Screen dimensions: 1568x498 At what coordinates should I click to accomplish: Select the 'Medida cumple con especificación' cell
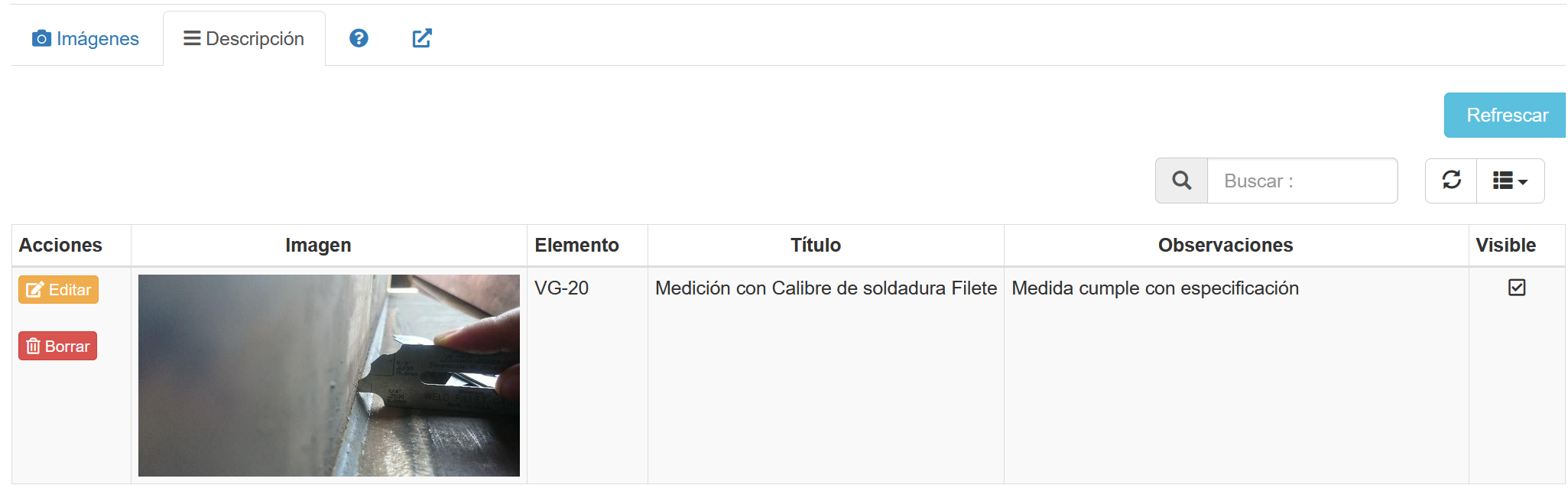[1154, 288]
